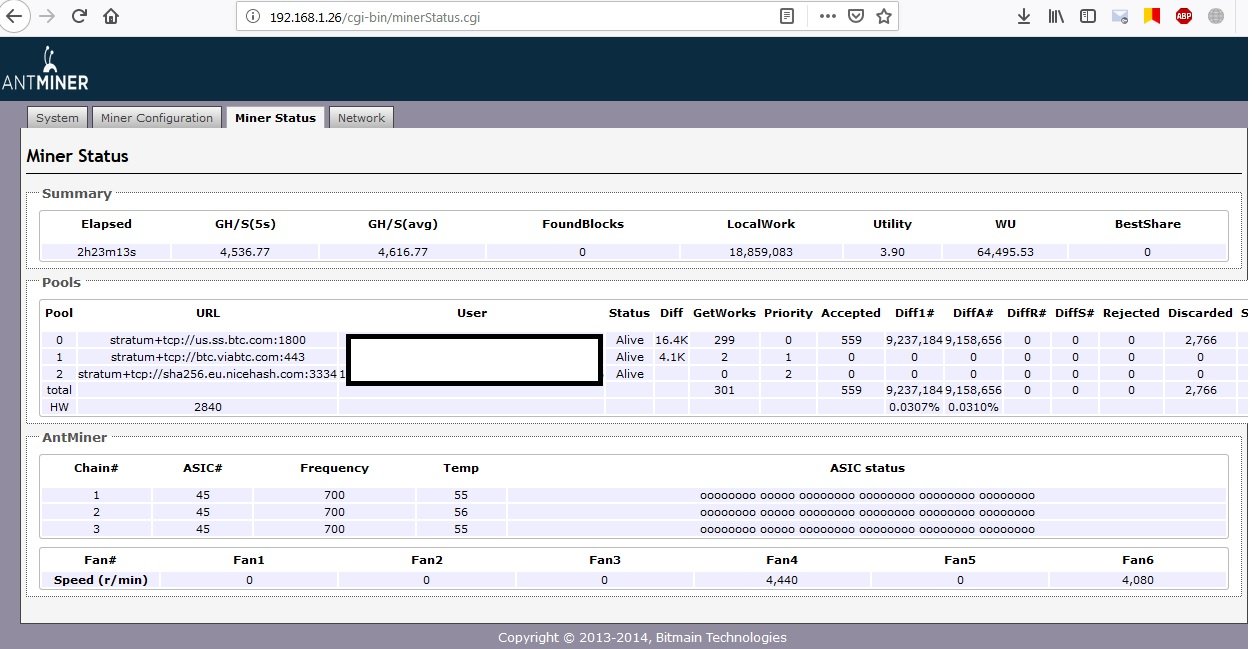Open the page actions three-dot menu
Viewport: 1259px width, 649px height.
(x=827, y=16)
